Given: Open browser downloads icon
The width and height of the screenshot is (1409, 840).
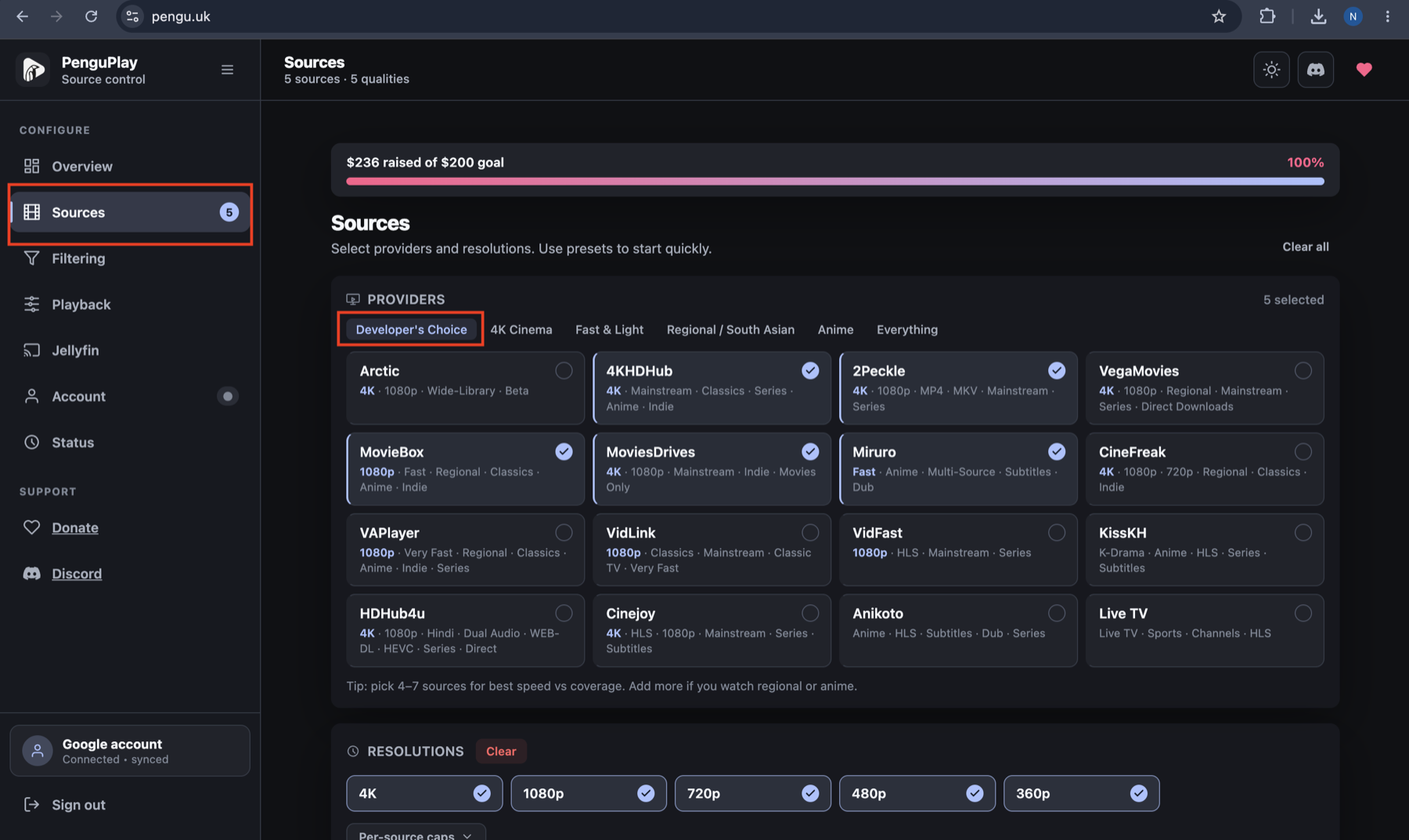Looking at the screenshot, I should (x=1318, y=16).
